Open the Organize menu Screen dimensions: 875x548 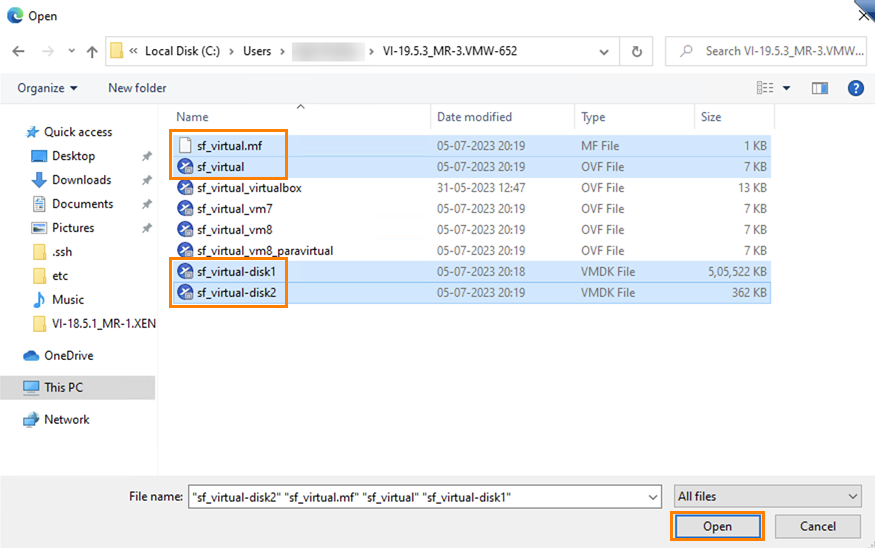point(47,88)
